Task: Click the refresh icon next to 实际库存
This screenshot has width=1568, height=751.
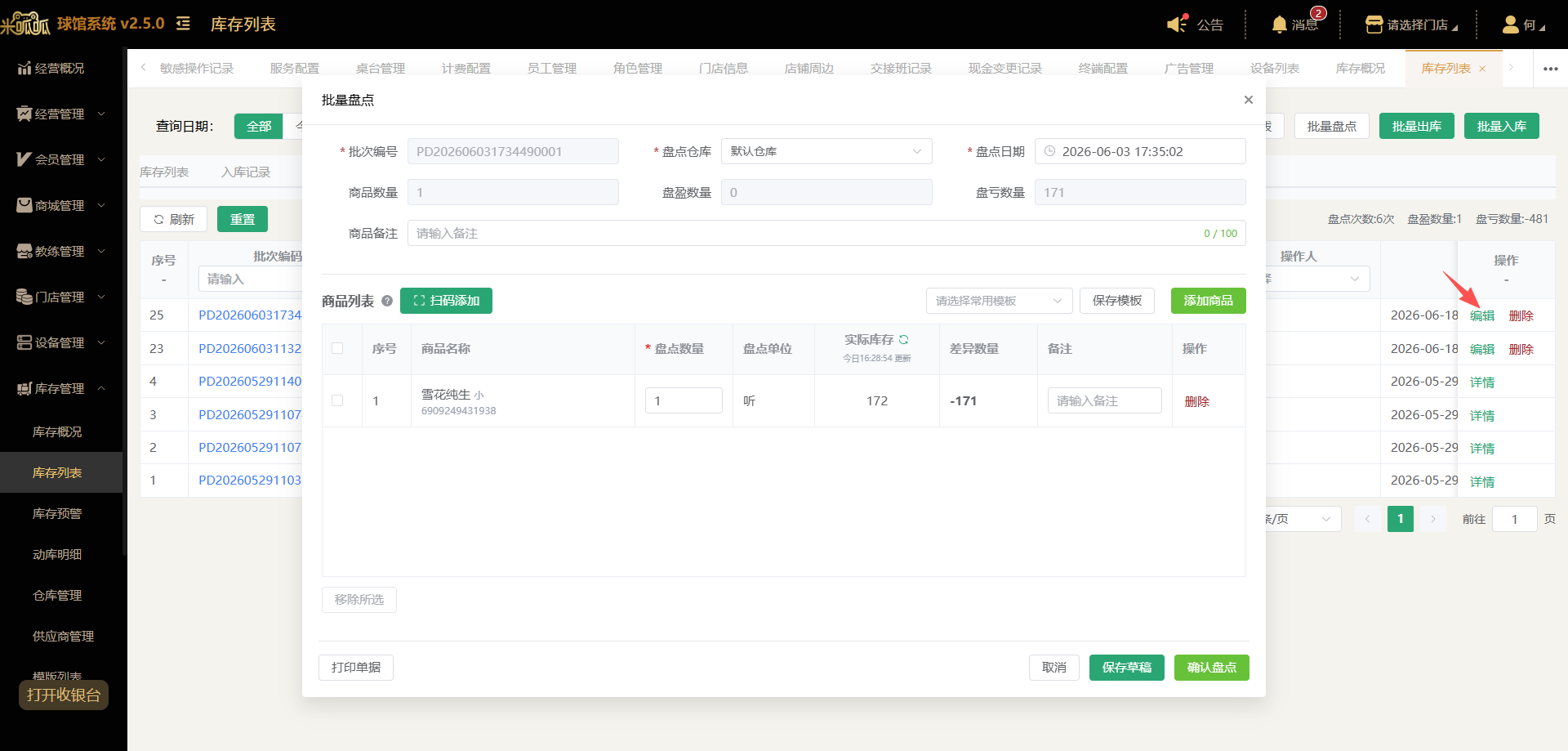Action: pyautogui.click(x=904, y=339)
